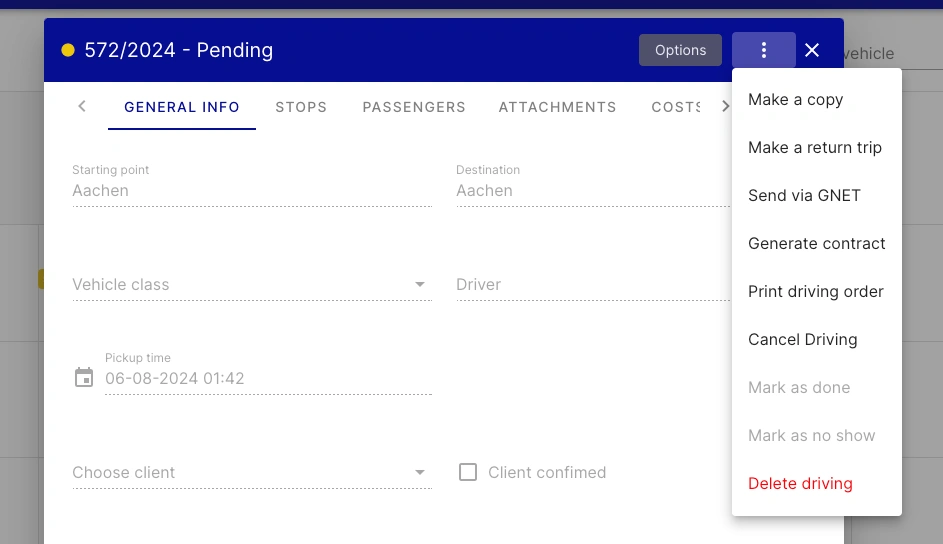Select Make a return trip
The width and height of the screenshot is (943, 544).
(x=814, y=148)
